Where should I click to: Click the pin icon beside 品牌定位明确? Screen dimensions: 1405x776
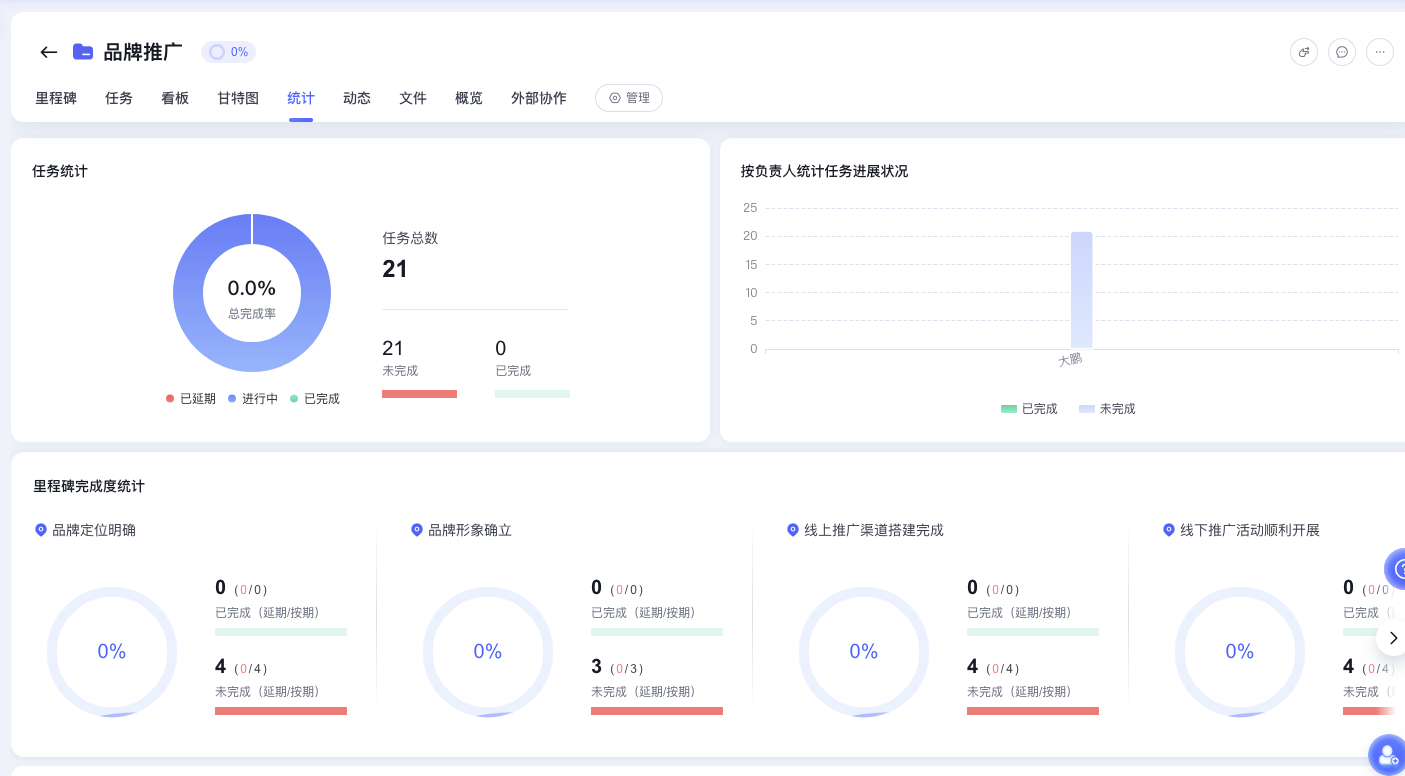(x=41, y=530)
